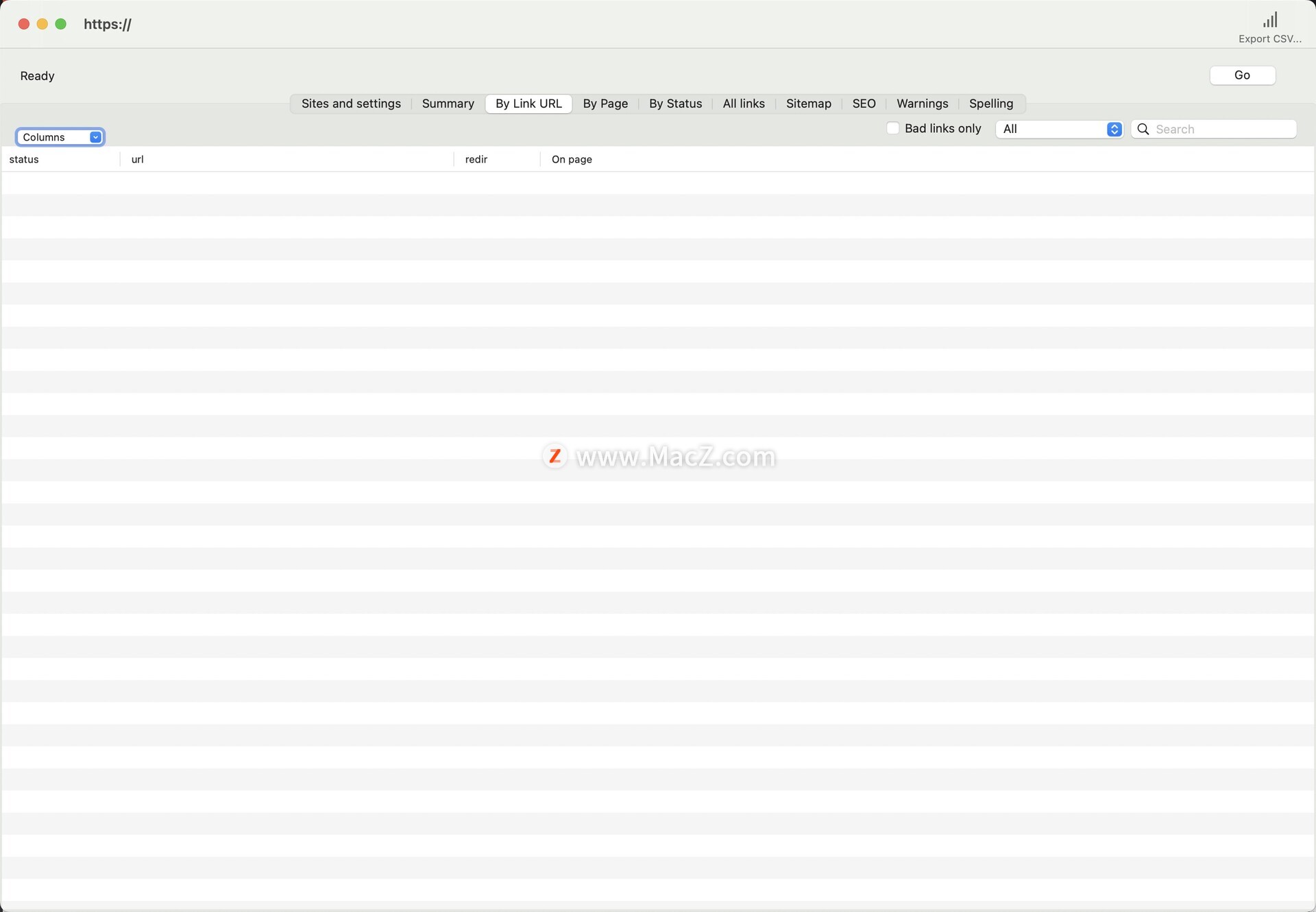Switch to the By Page tab
The width and height of the screenshot is (1316, 912).
pyautogui.click(x=605, y=104)
